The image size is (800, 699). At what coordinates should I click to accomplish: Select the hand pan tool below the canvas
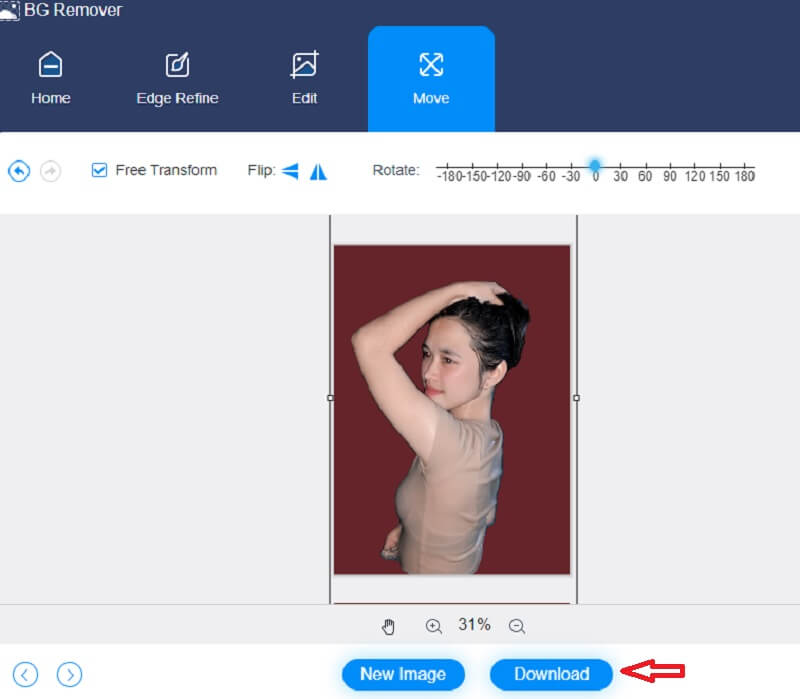point(388,624)
